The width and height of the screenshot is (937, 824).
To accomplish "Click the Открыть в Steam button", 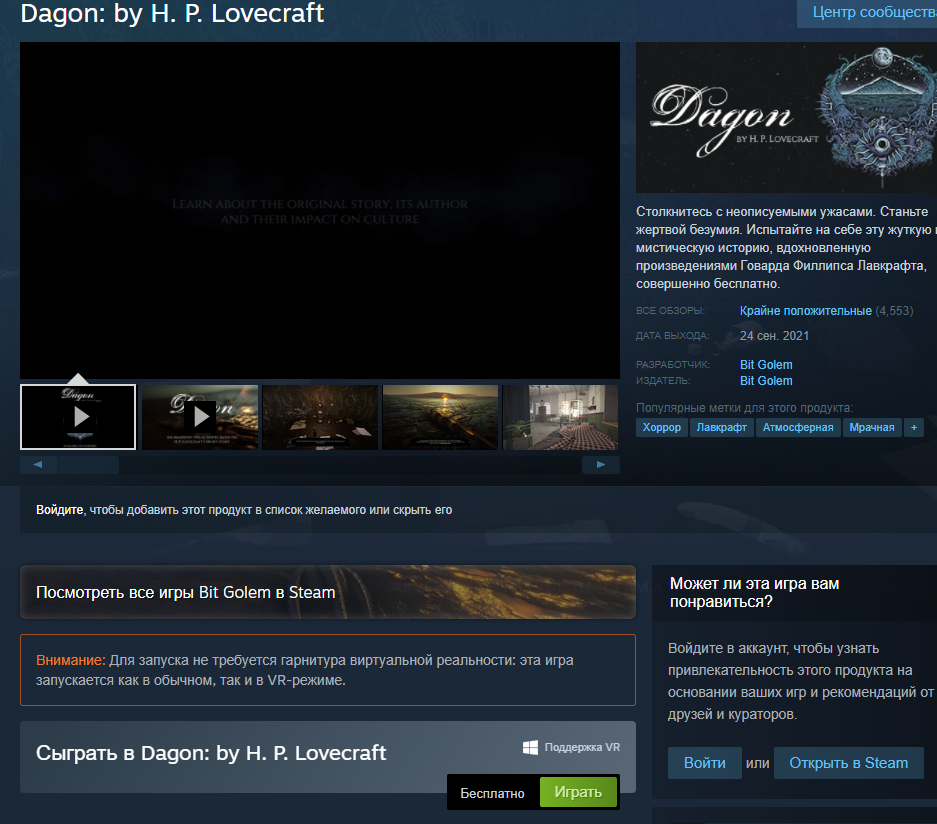I will 849,763.
